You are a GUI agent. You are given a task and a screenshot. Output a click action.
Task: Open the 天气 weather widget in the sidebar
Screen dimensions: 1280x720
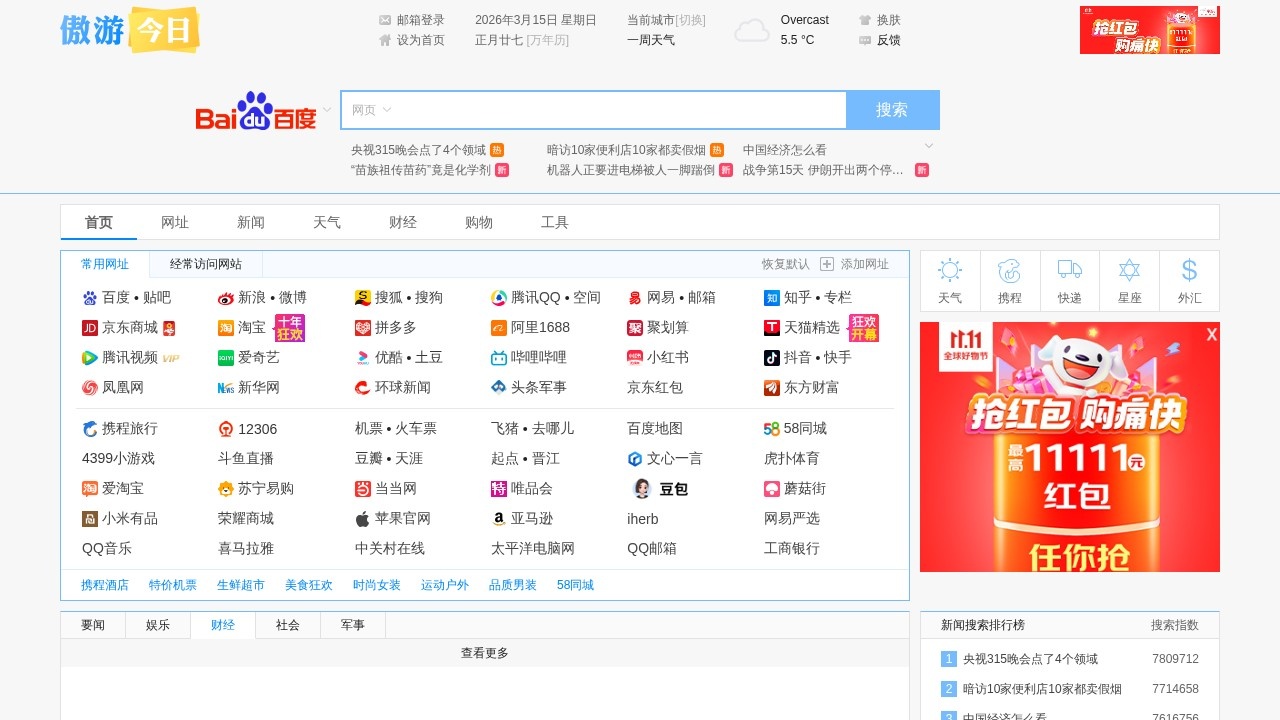(949, 280)
